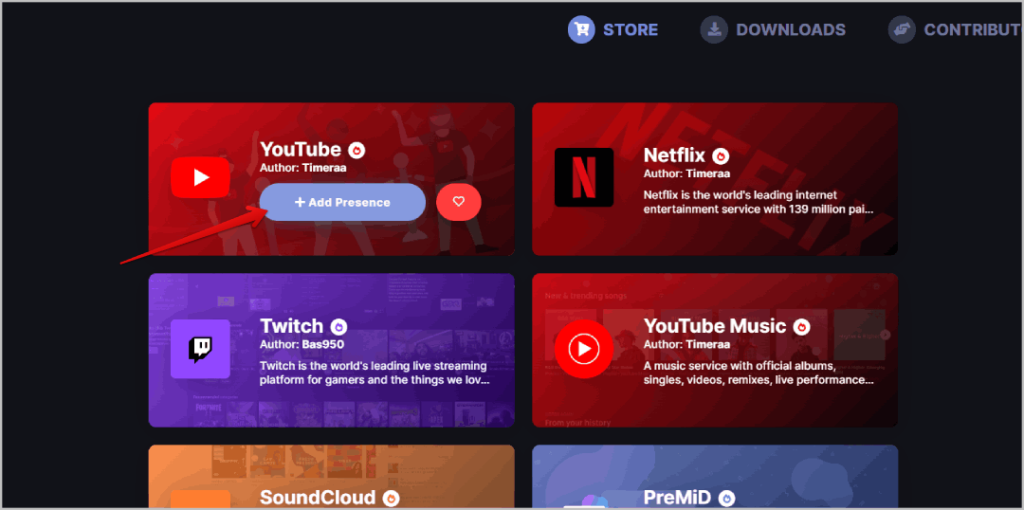The width and height of the screenshot is (1024, 510).
Task: Click the hot badge beside Twitch title
Action: pos(338,327)
